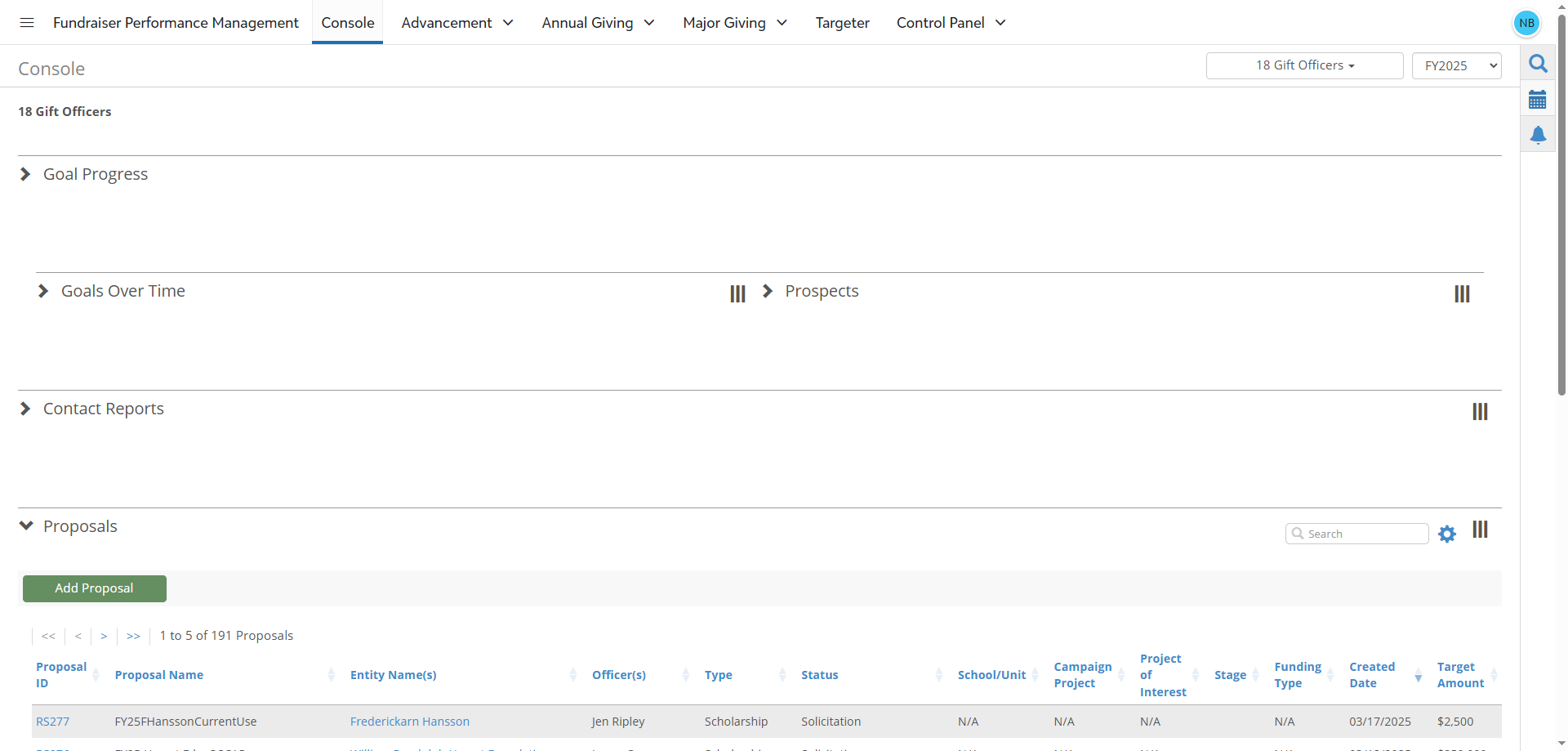Viewport: 1568px width, 751px height.
Task: Open the Annual Giving menu
Action: [x=598, y=23]
